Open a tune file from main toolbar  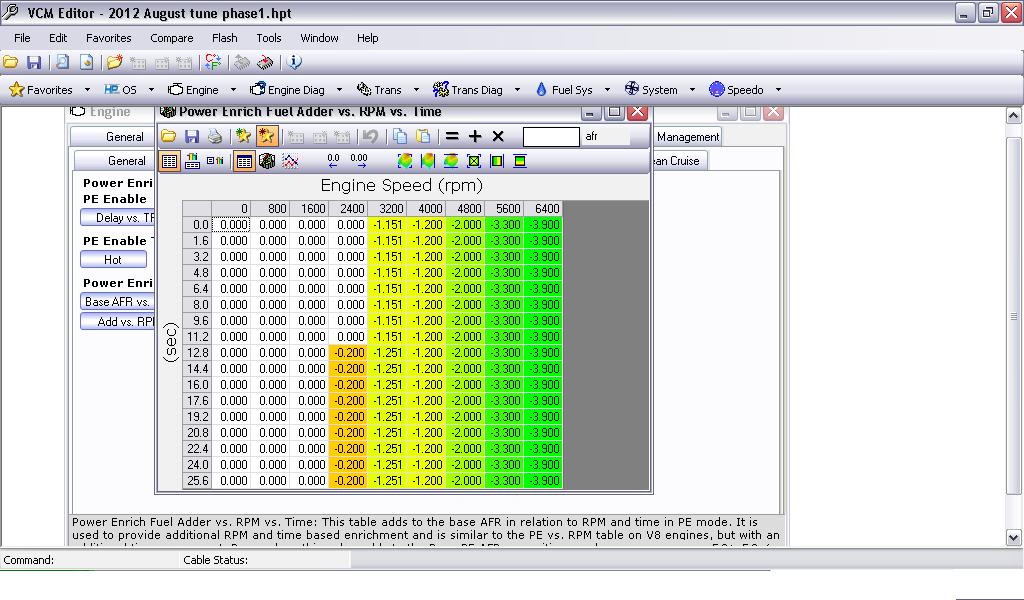(10, 63)
